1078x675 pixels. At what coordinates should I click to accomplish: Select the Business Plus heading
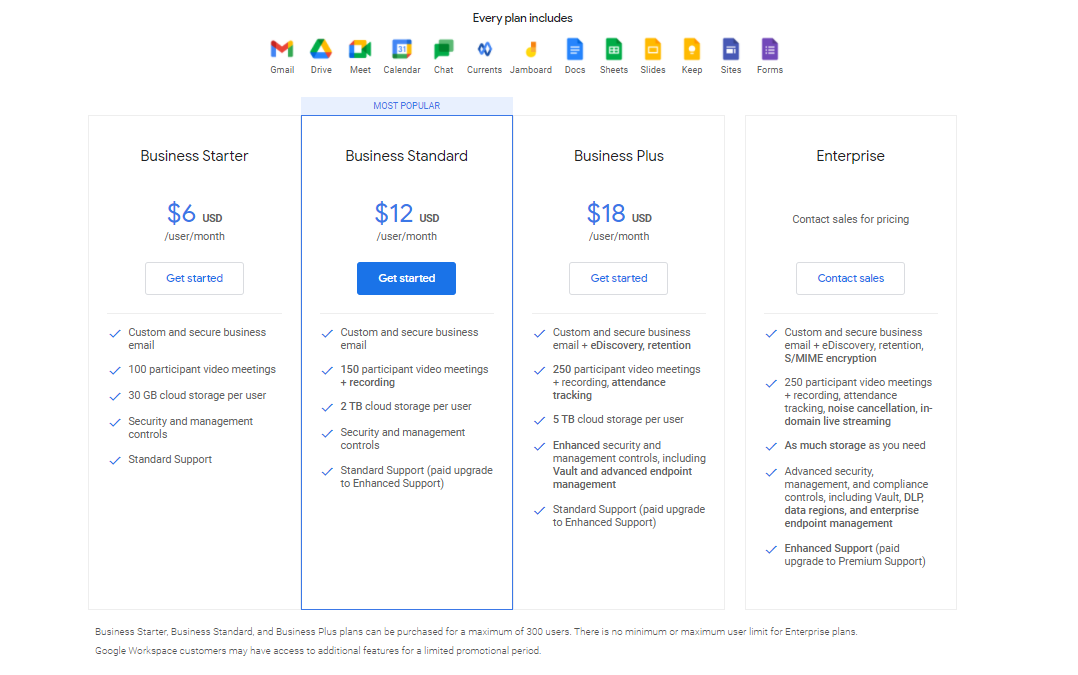tap(619, 156)
